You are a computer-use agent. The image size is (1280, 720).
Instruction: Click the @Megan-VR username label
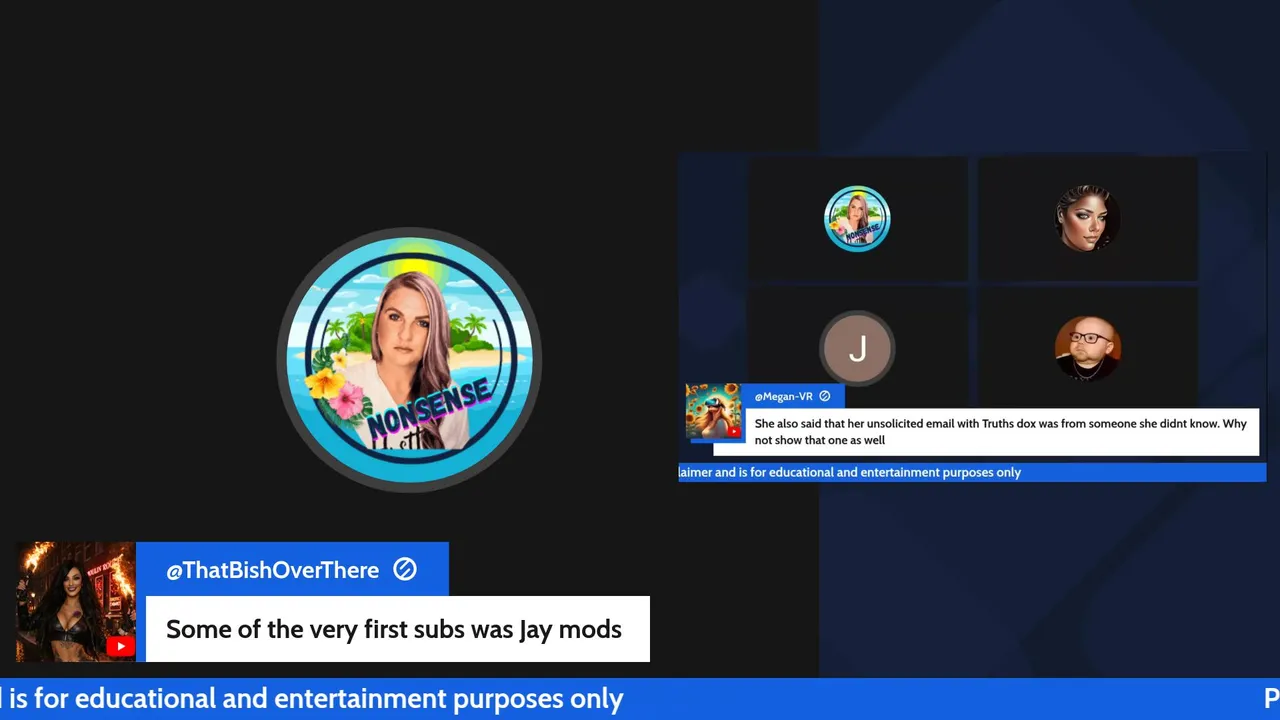coord(783,397)
